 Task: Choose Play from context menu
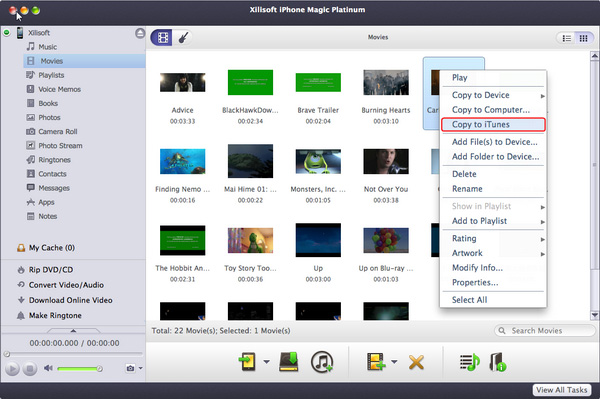pos(493,78)
